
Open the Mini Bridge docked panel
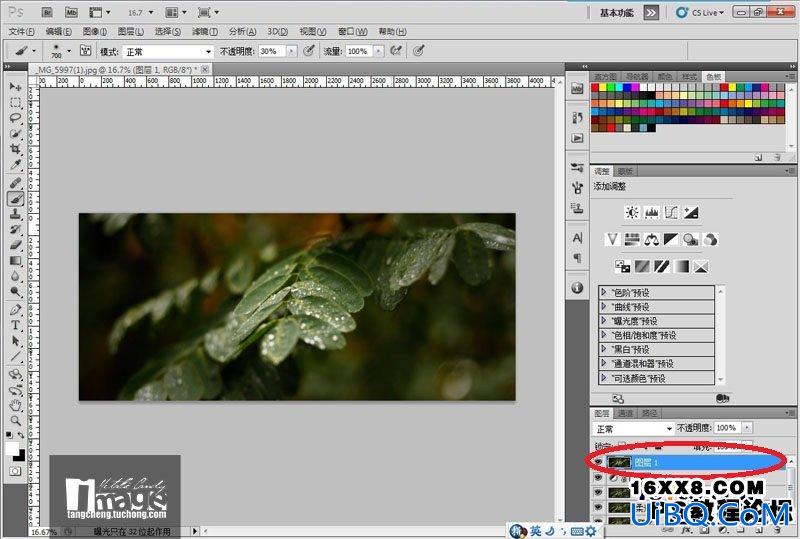577,89
